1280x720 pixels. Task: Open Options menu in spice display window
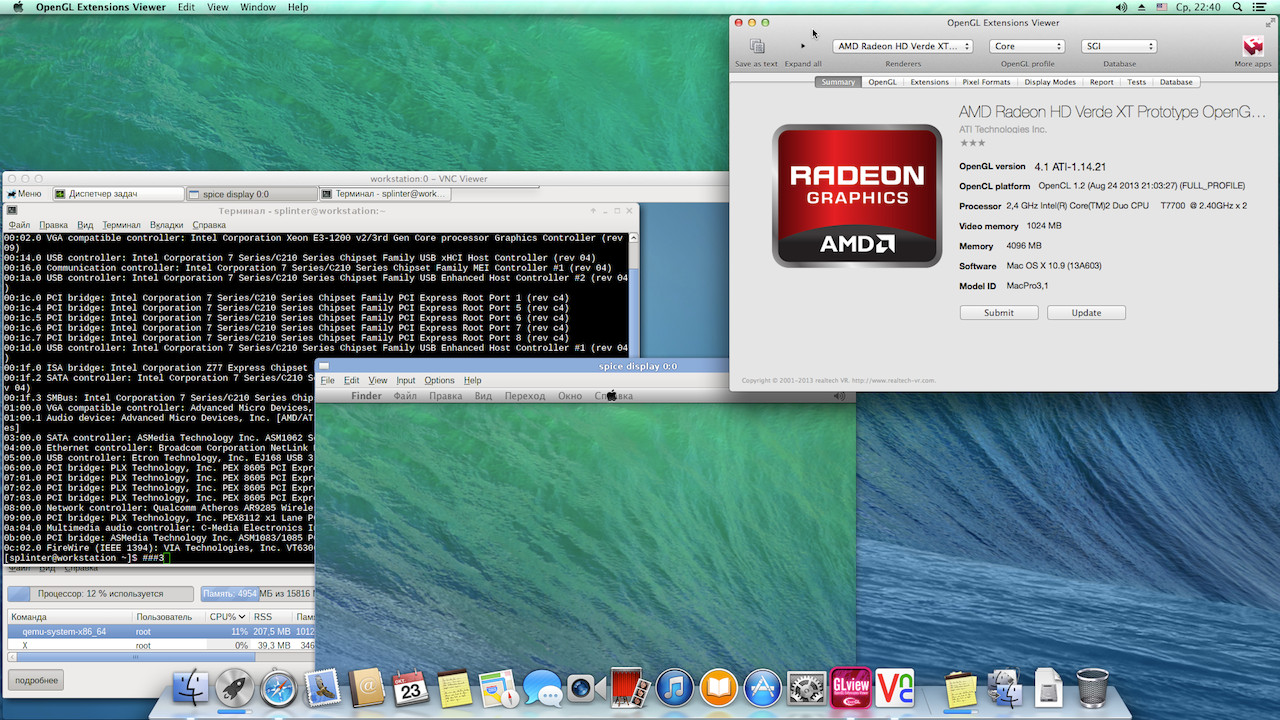coord(439,380)
